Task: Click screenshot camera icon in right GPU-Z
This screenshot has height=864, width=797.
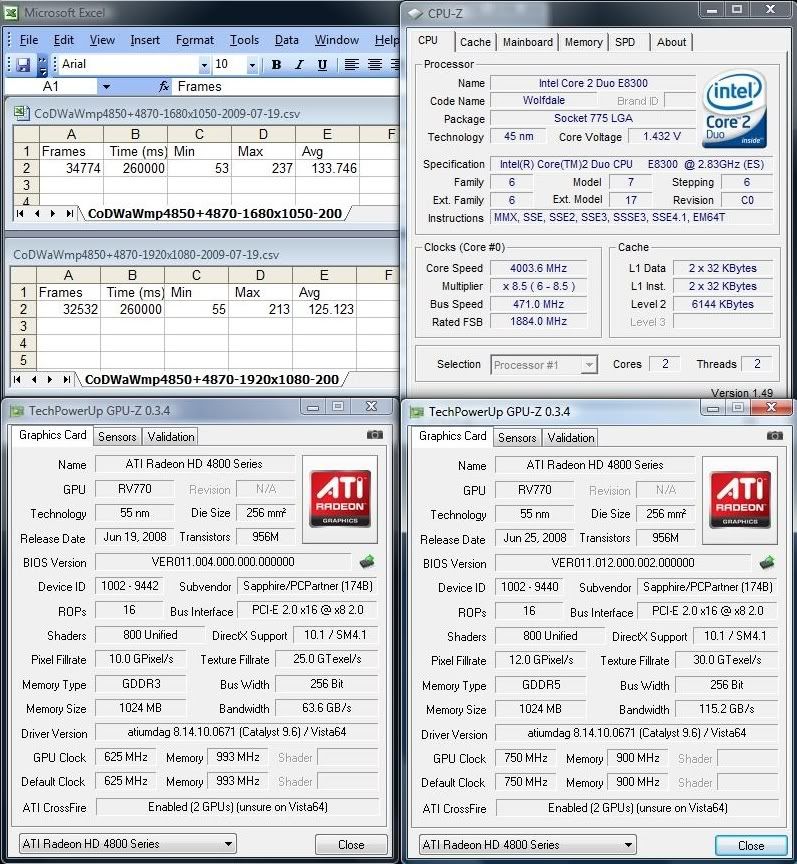Action: (774, 436)
